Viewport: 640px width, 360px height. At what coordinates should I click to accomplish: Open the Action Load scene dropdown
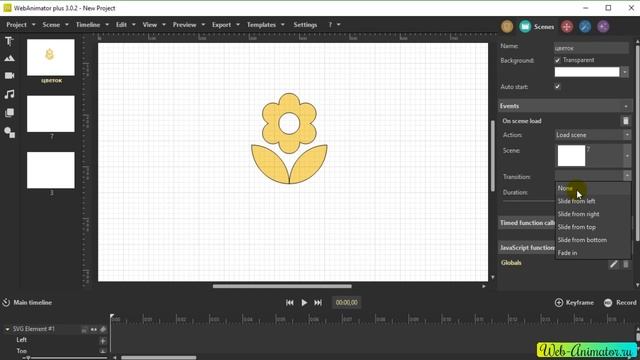point(593,135)
